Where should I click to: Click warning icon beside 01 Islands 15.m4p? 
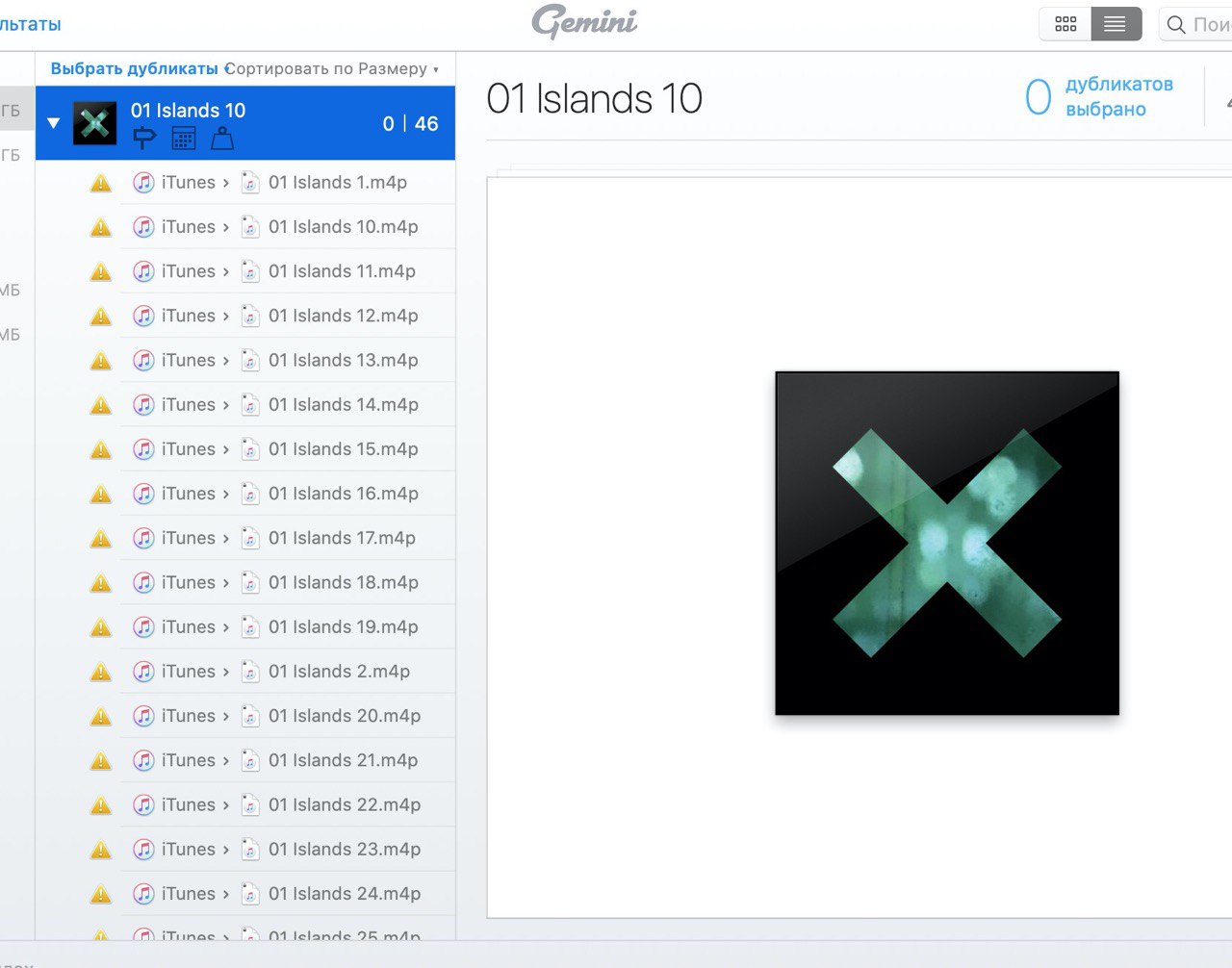pyautogui.click(x=101, y=449)
